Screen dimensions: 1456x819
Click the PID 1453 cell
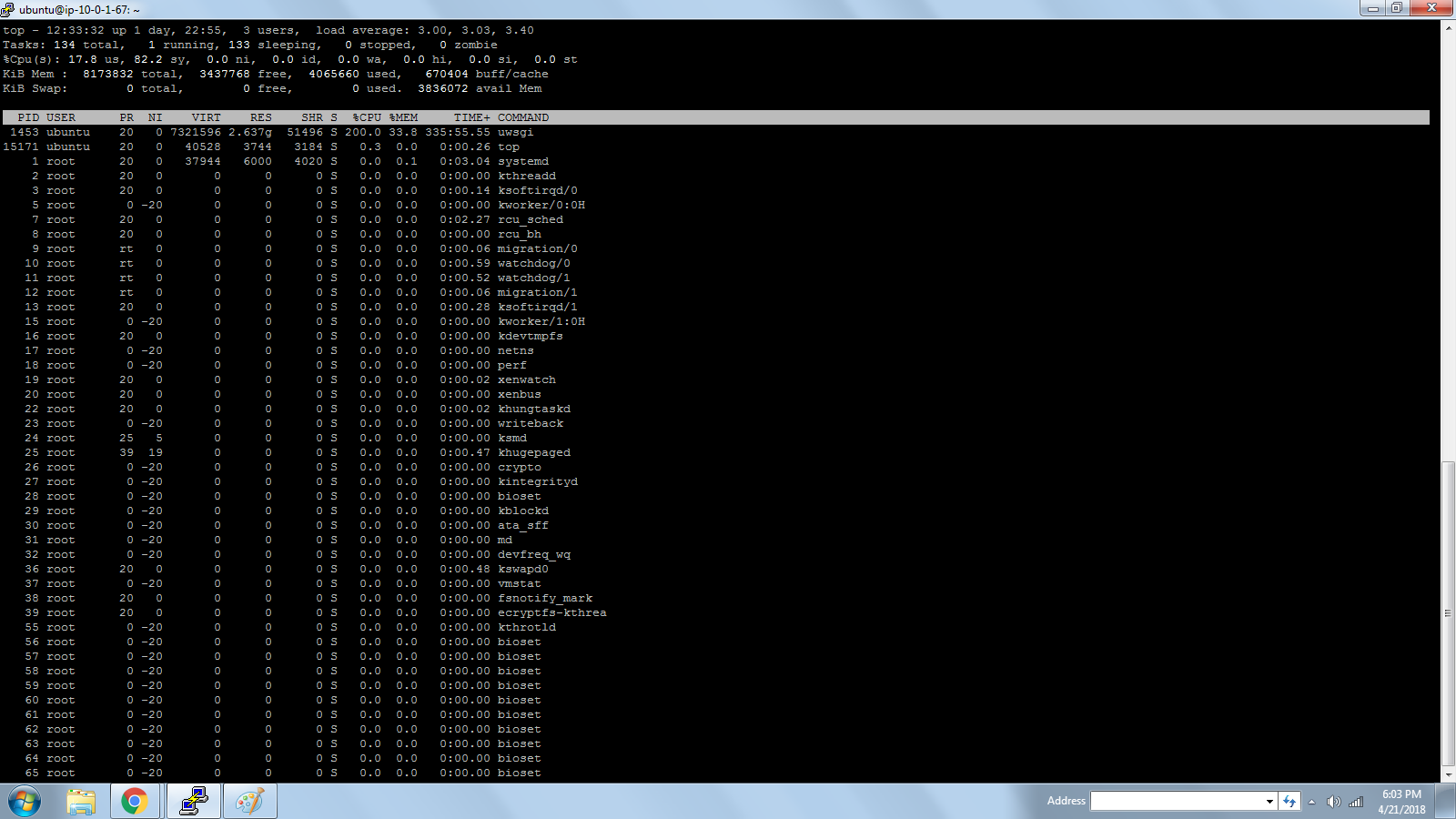[x=25, y=132]
